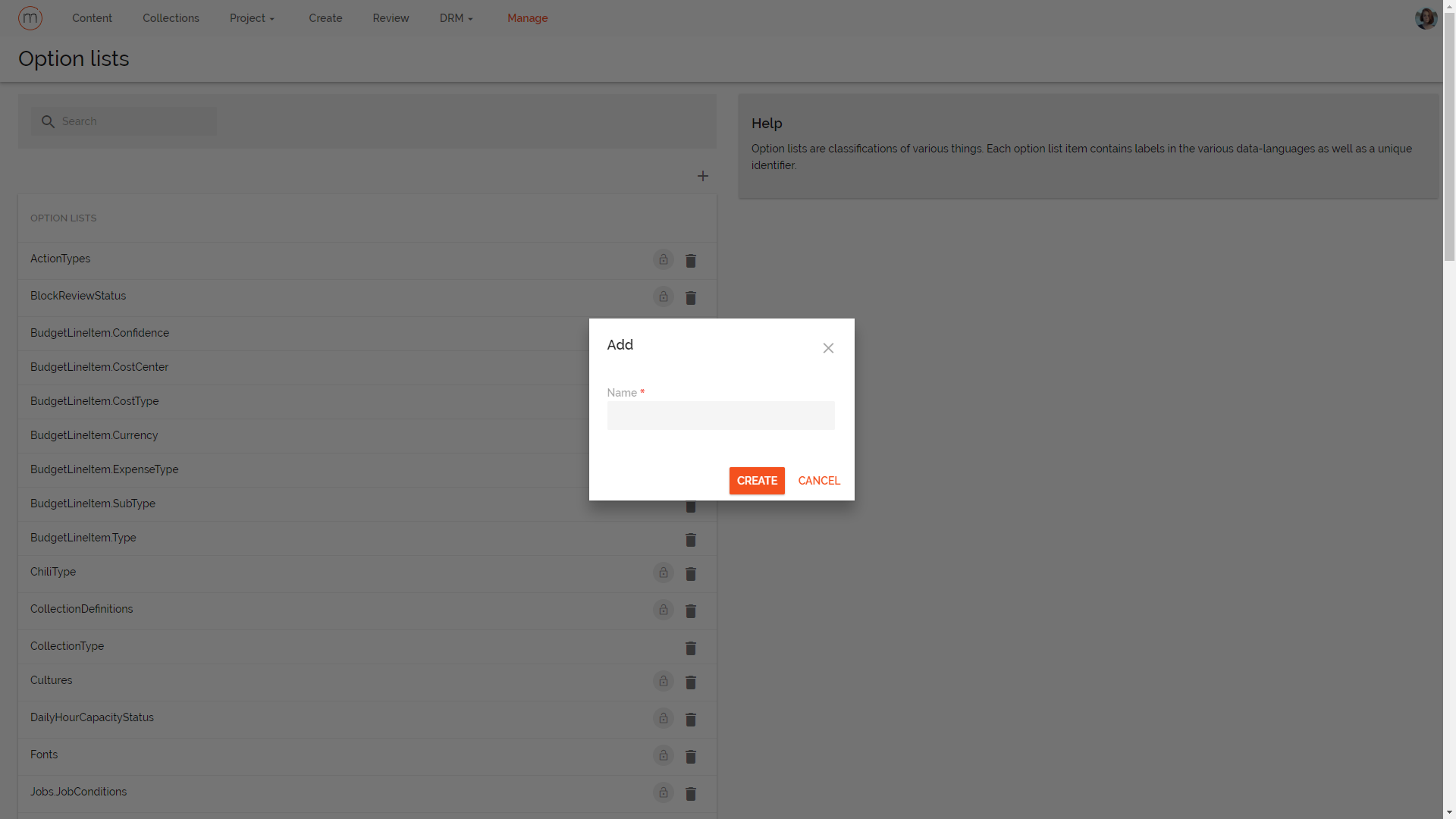Open BudgetLineItem.Type option list
Viewport: 1456px width, 819px height.
83,538
